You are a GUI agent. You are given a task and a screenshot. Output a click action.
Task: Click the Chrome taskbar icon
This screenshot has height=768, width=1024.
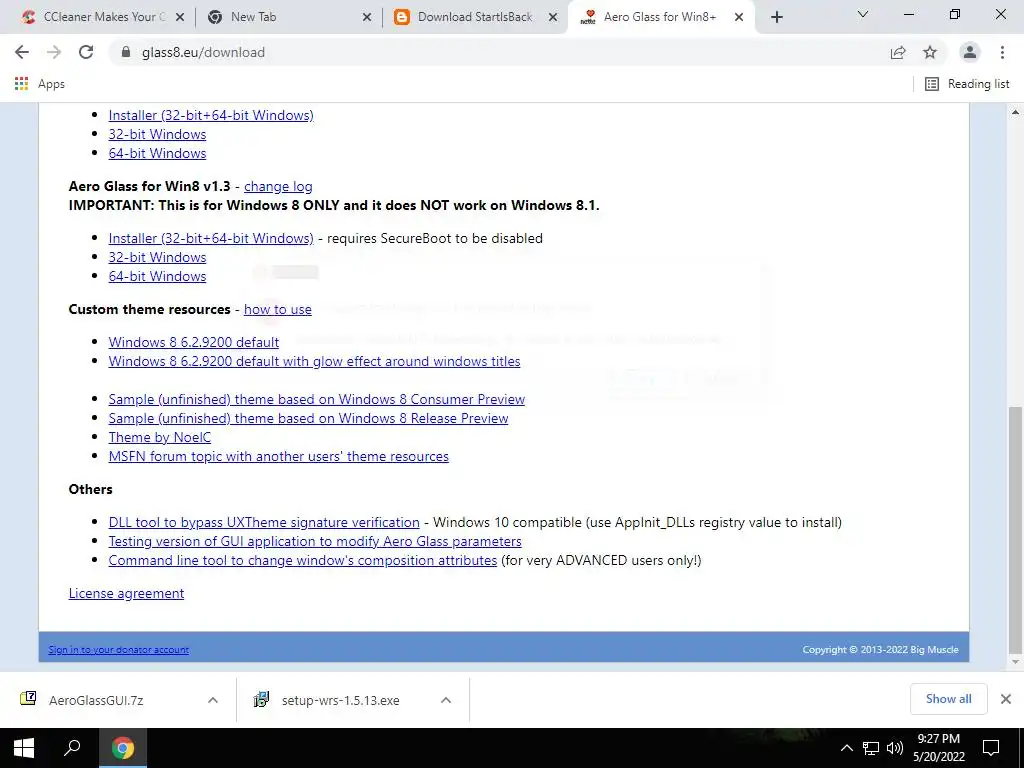[122, 748]
